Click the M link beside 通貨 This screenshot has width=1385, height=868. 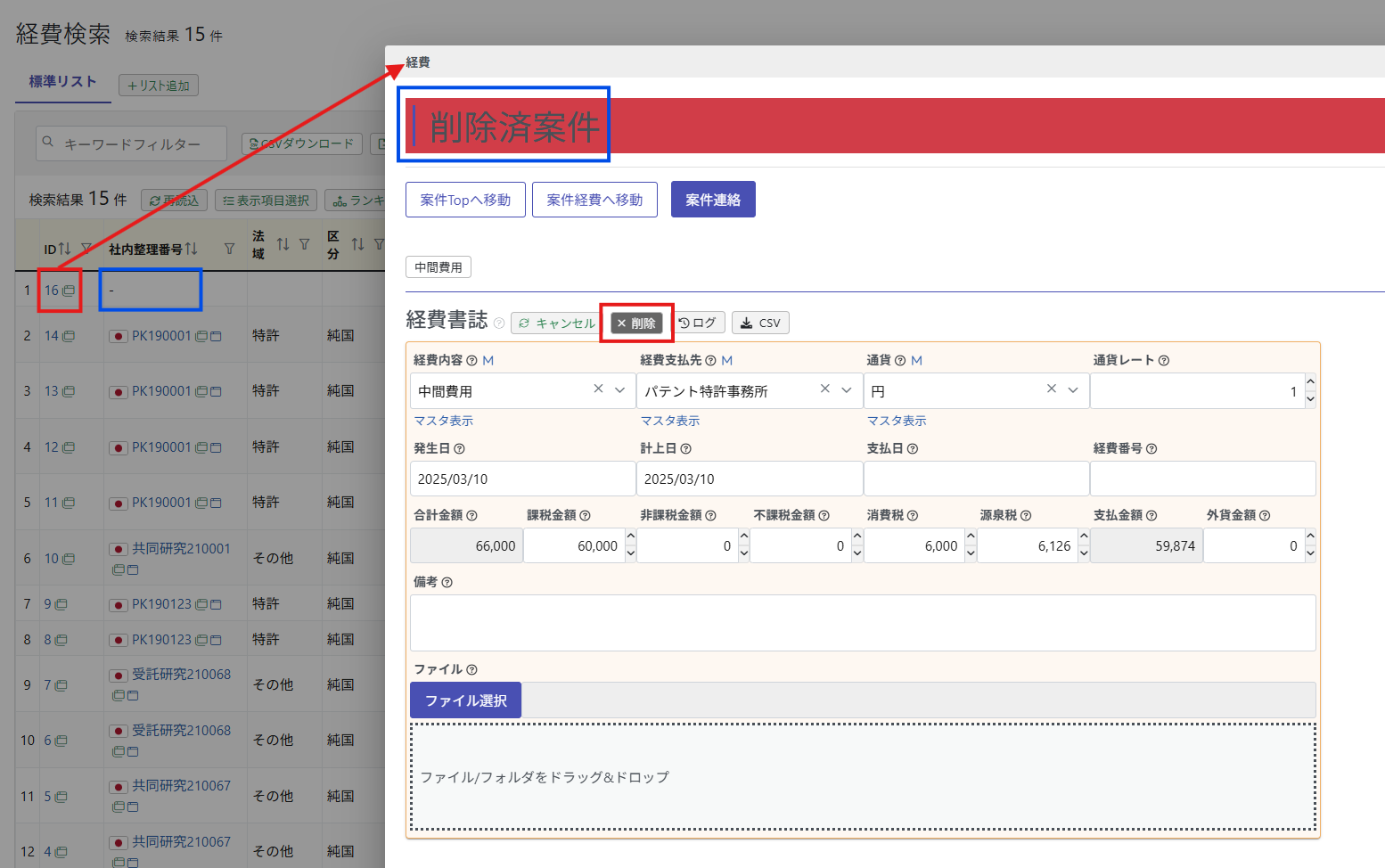(x=917, y=361)
